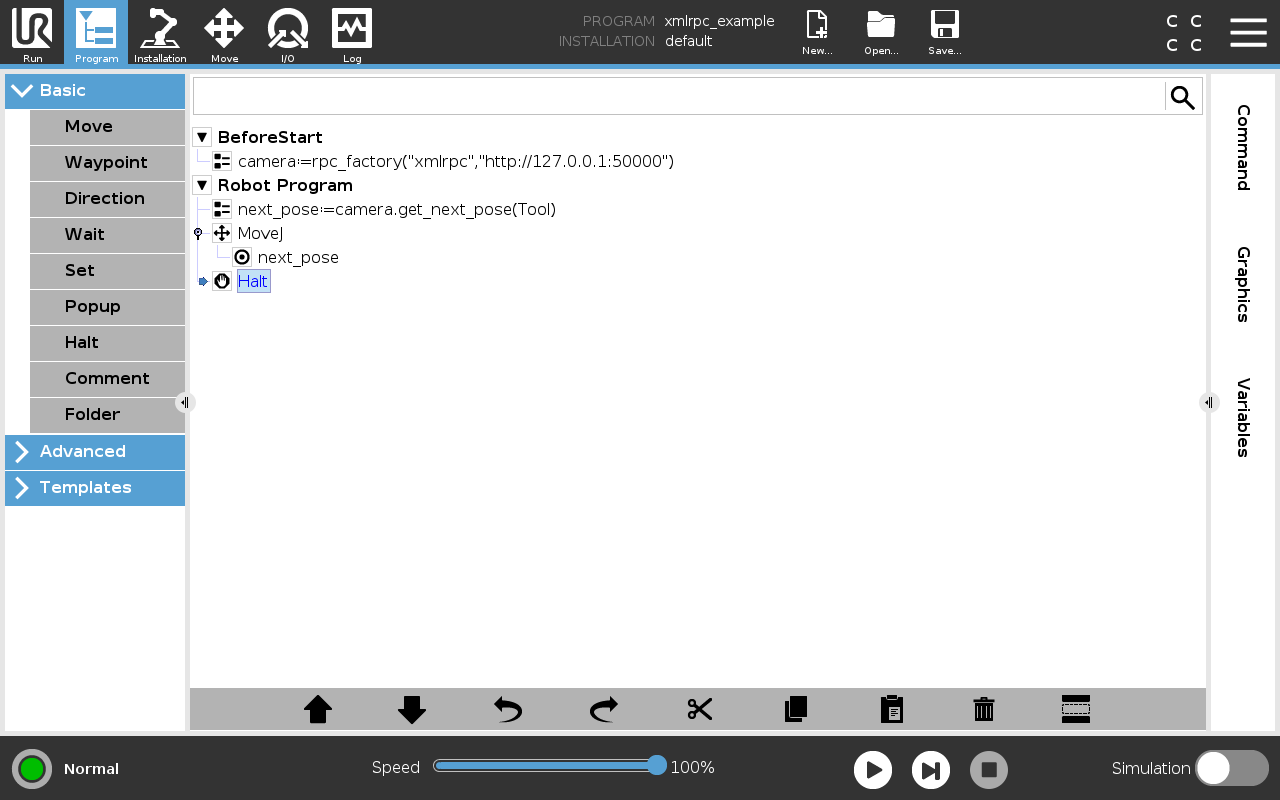
Task: Adjust the Speed slider
Action: click(549, 766)
